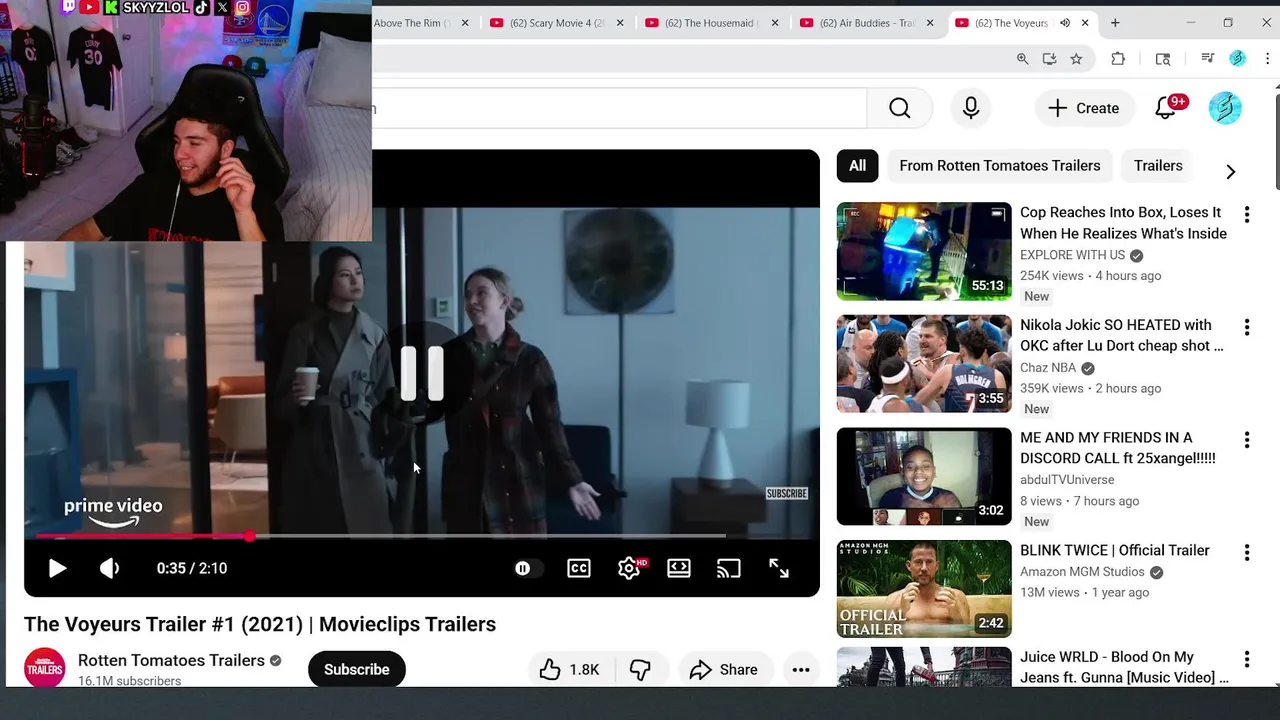Dislike the video with the thumbs-down button

[640, 670]
